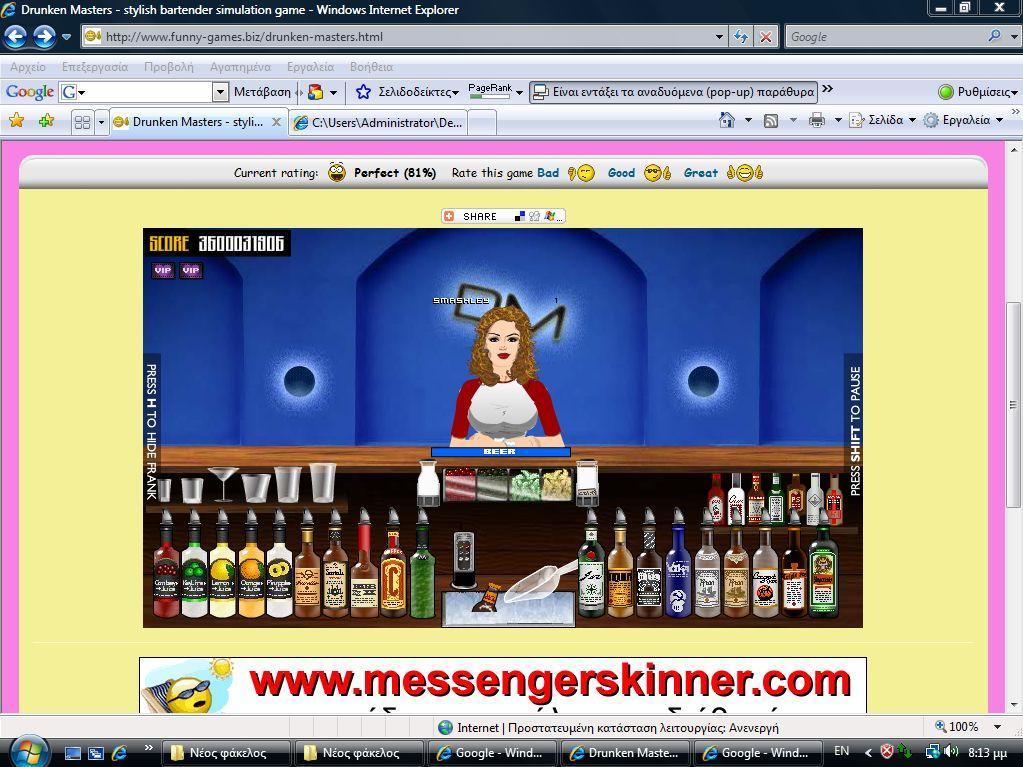Image resolution: width=1023 pixels, height=767 pixels.
Task: Pick the Orange Juice bottle
Action: tap(251, 565)
